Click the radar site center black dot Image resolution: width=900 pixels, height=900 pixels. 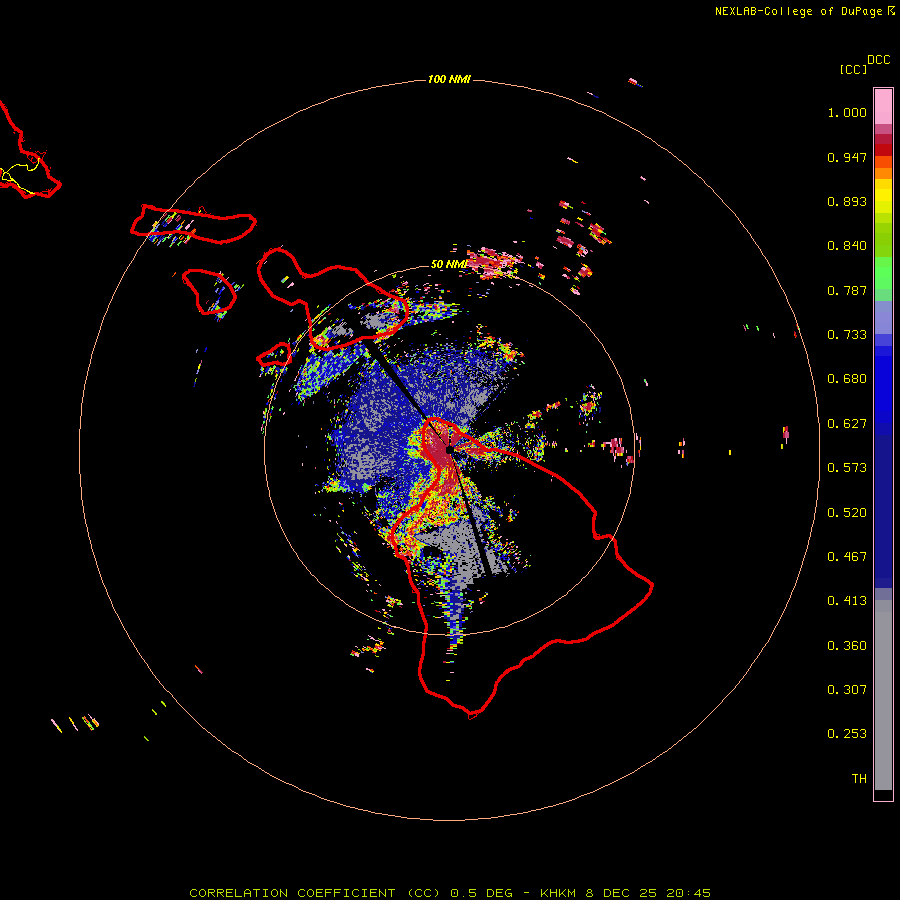(x=449, y=449)
